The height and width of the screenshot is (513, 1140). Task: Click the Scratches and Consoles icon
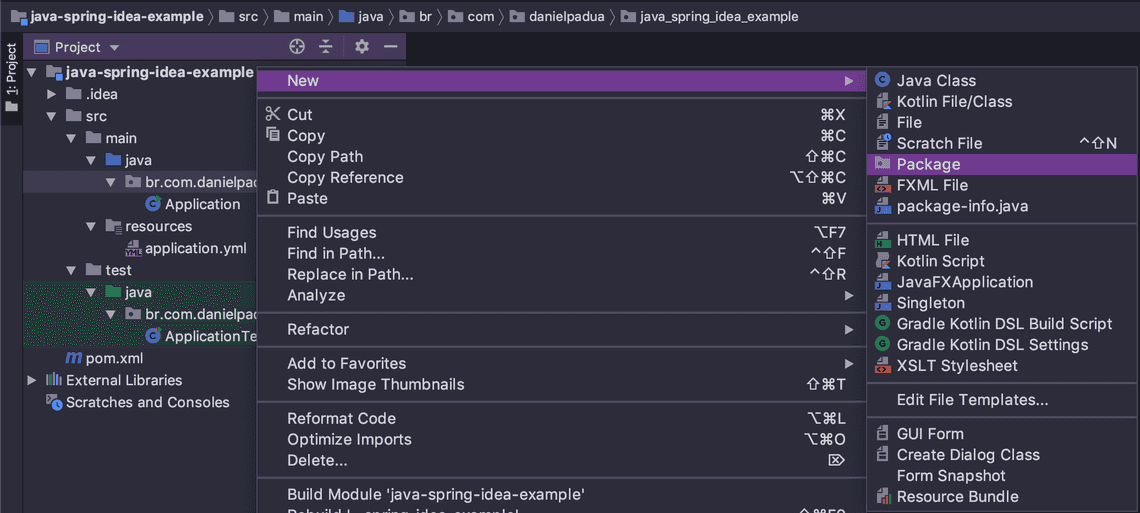54,401
